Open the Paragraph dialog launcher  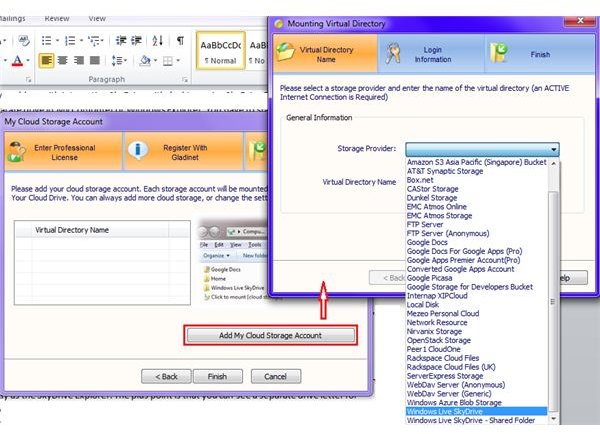click(x=185, y=80)
